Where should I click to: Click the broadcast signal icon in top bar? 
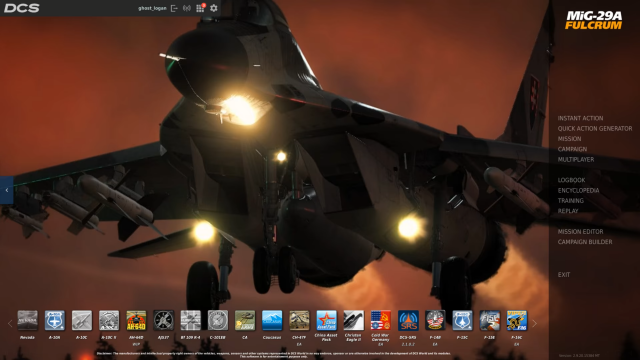(x=187, y=8)
